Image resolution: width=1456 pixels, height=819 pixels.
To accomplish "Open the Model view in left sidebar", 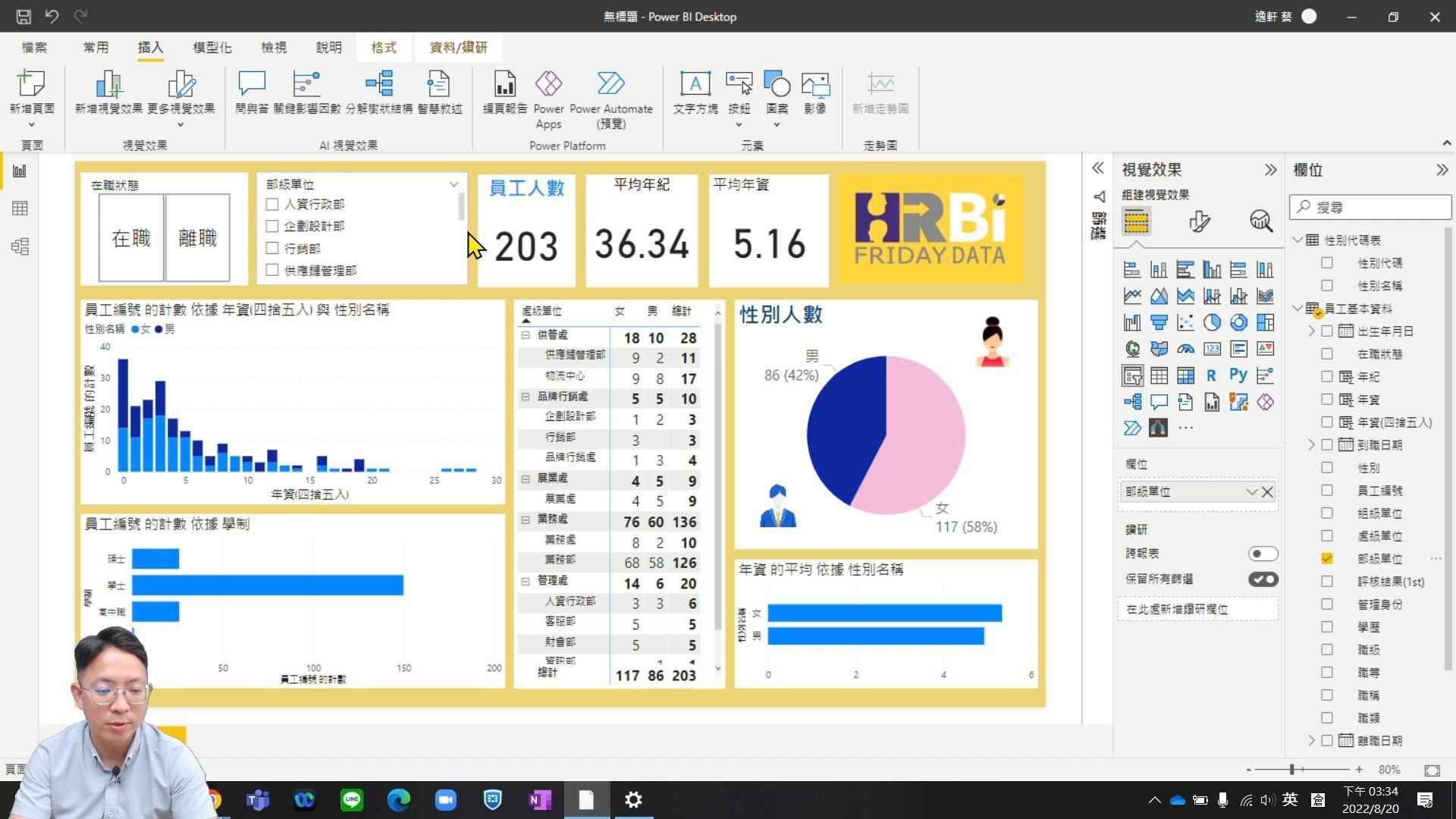I will (x=20, y=246).
